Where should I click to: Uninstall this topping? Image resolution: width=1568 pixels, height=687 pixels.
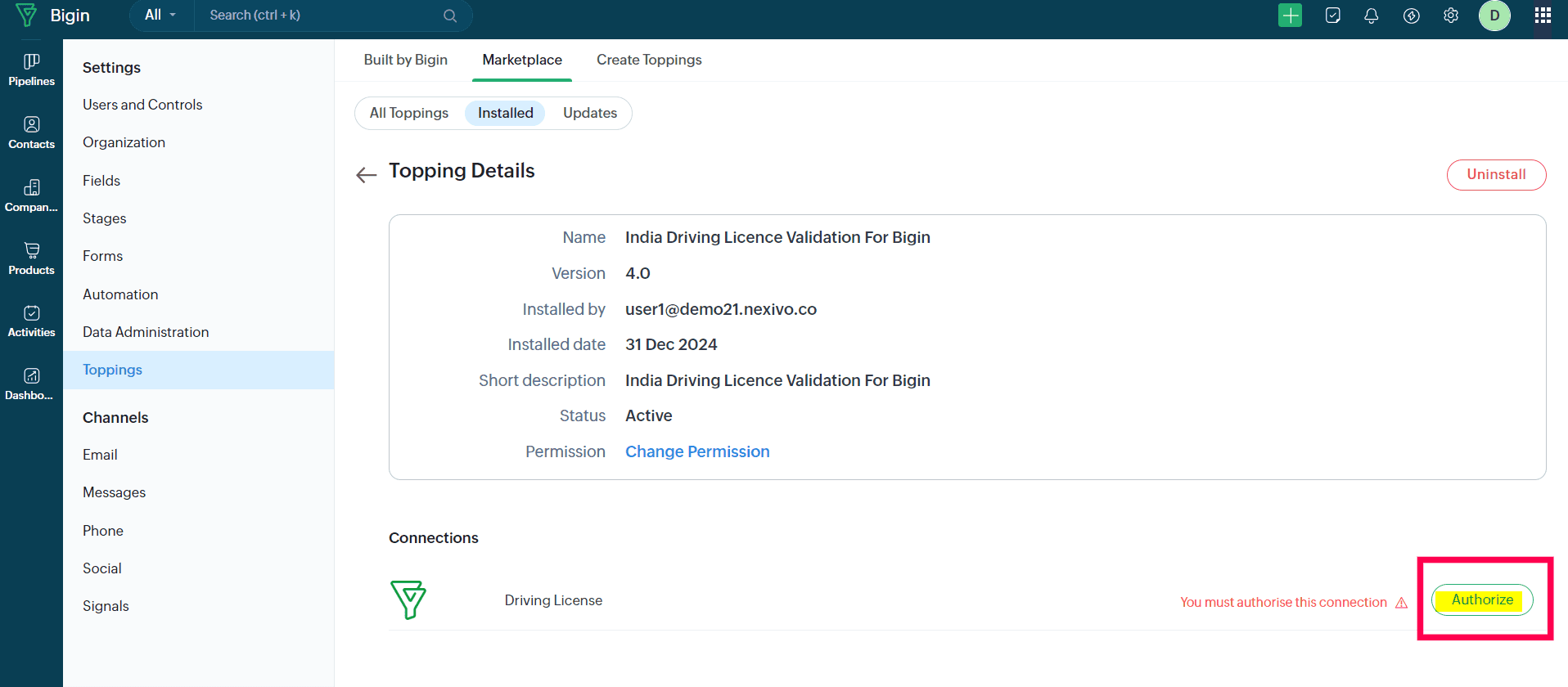pyautogui.click(x=1496, y=175)
